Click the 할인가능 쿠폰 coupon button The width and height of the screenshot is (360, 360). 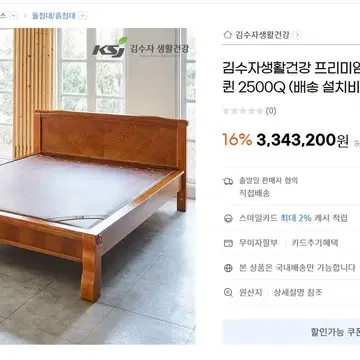pos(291,332)
